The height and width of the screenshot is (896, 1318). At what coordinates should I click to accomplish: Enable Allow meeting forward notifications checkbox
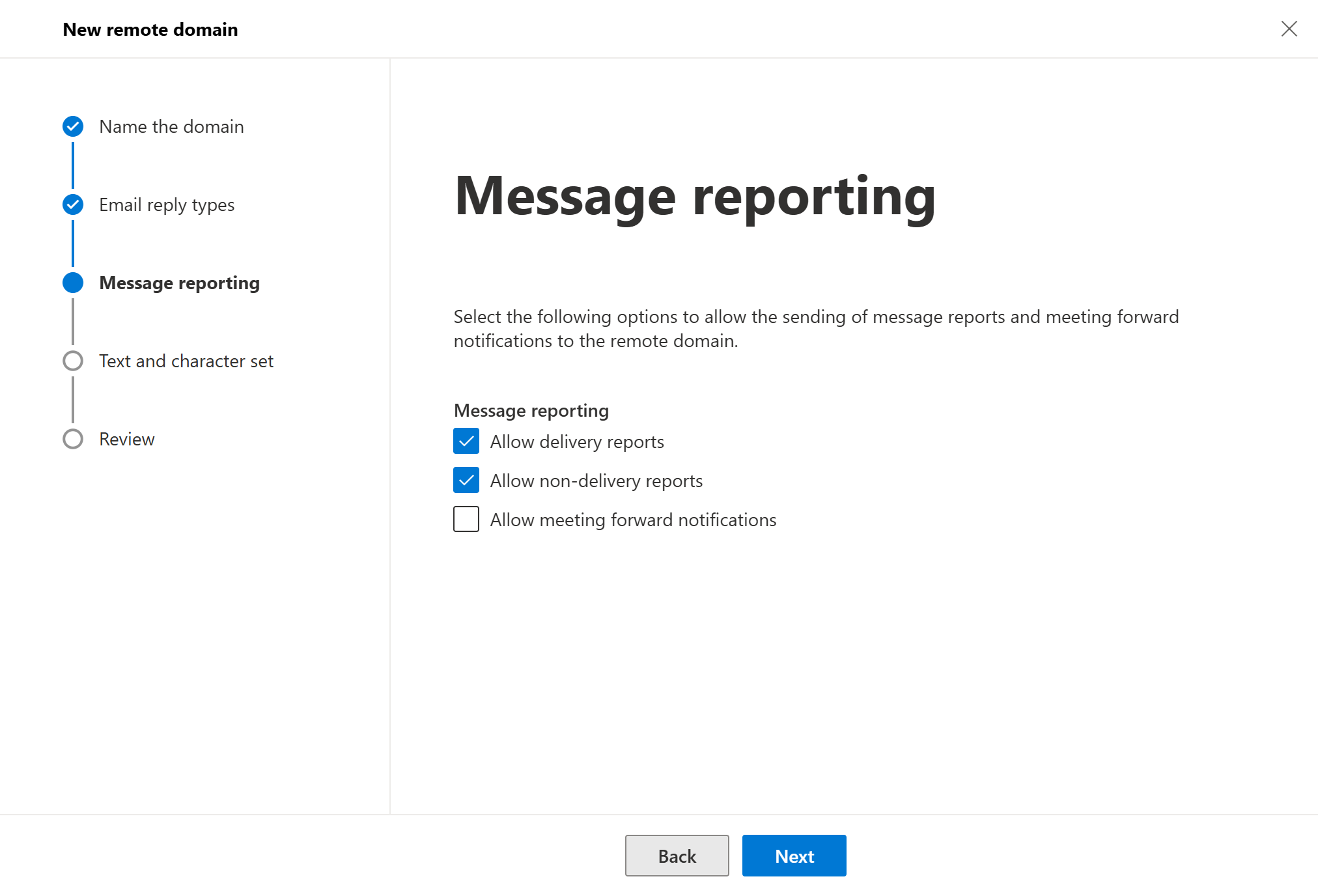(466, 519)
